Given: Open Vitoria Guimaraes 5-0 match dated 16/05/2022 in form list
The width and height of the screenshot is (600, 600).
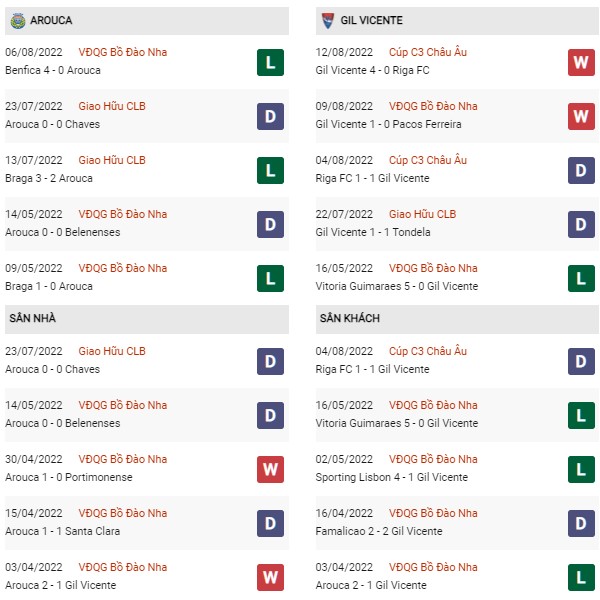Looking at the screenshot, I should (x=397, y=286).
